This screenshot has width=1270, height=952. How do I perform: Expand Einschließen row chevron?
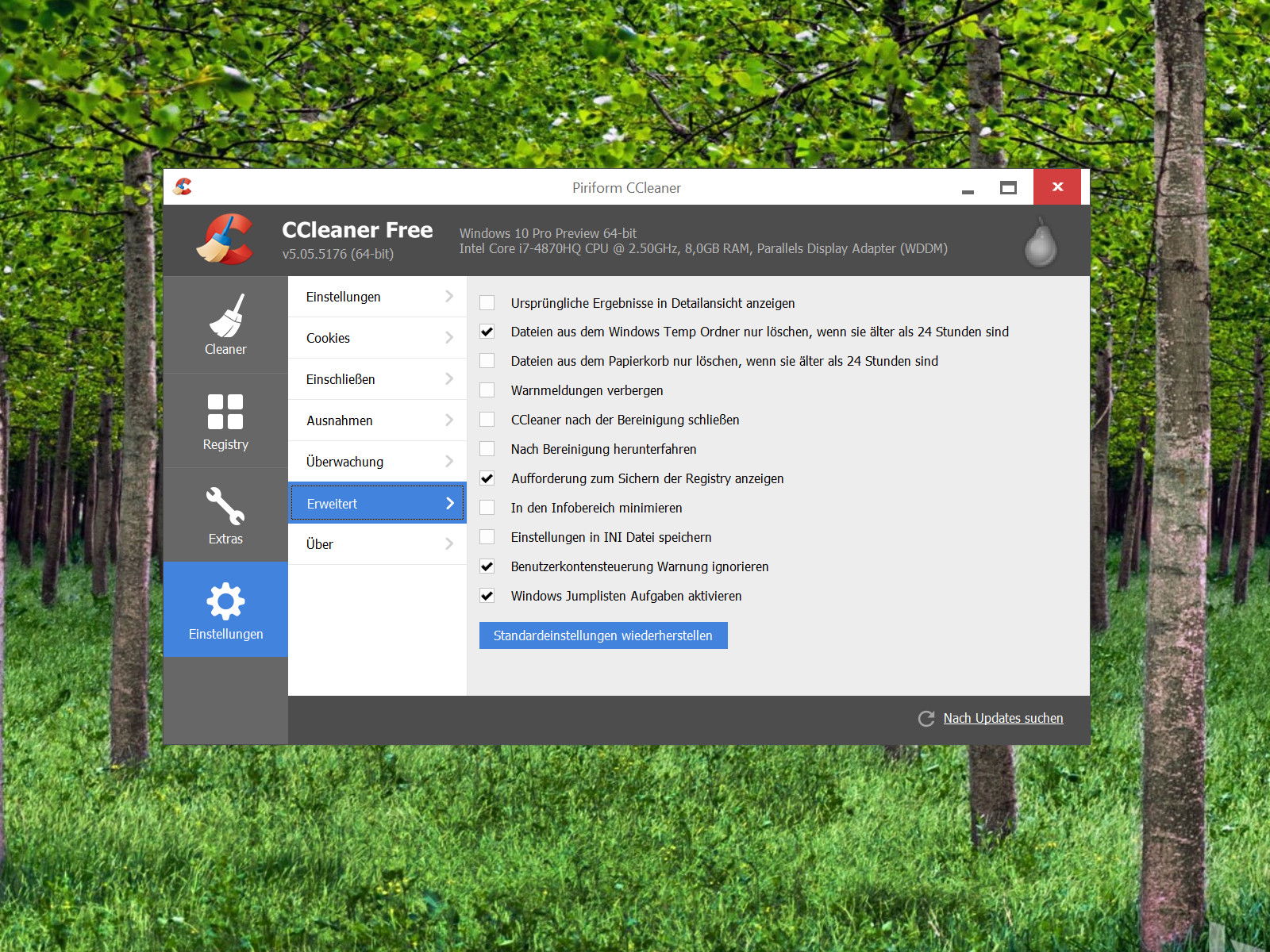[x=449, y=378]
